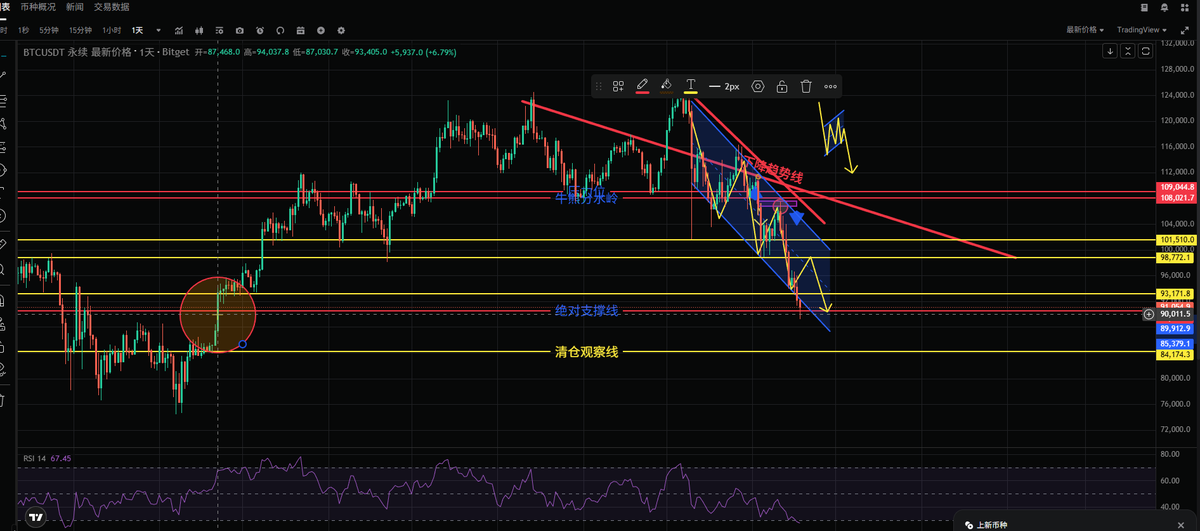The height and width of the screenshot is (531, 1200).
Task: Select the 1小时 timeframe
Action: click(111, 31)
